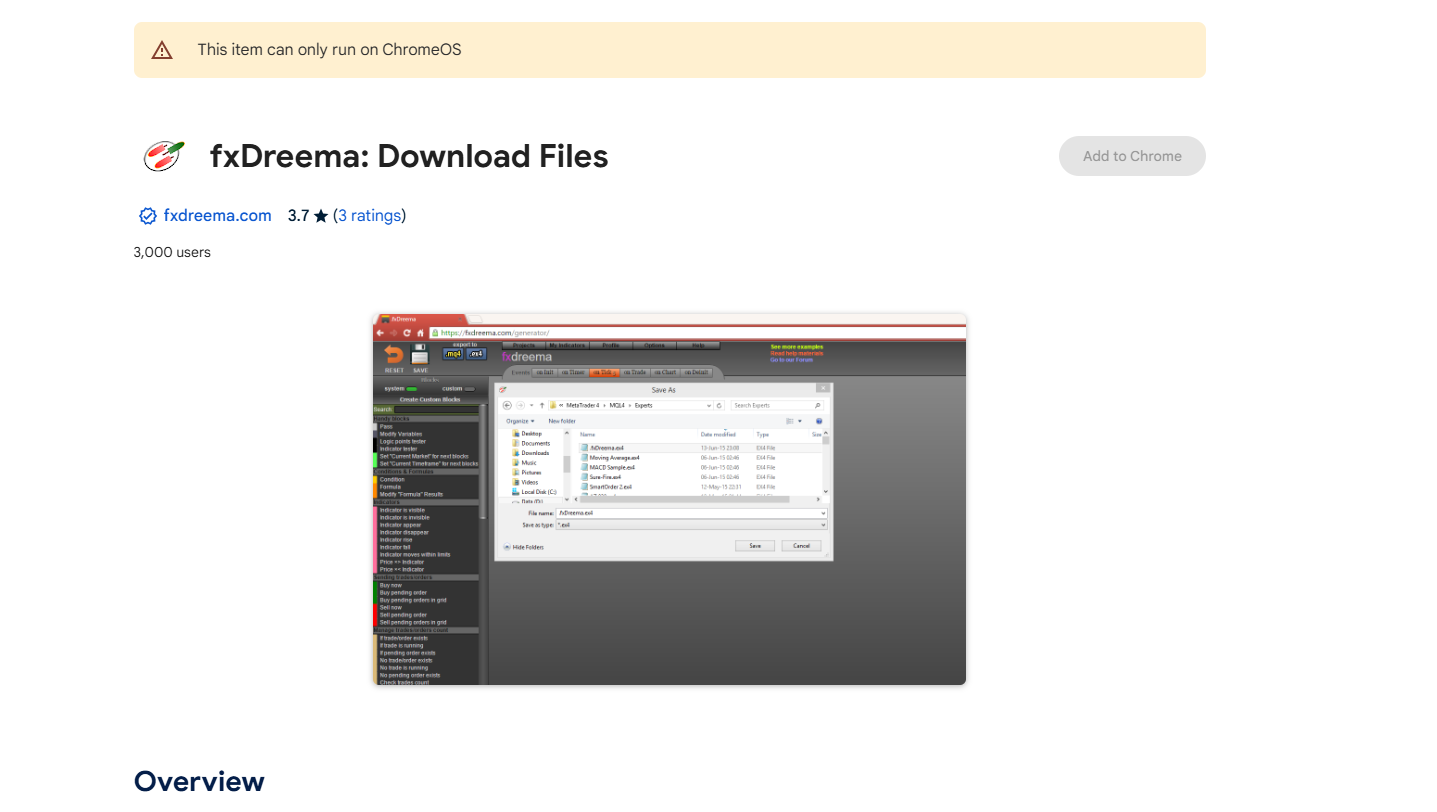Click the star icon beside the 3.7 rating
Viewport: 1437px width, 812px height.
point(321,216)
